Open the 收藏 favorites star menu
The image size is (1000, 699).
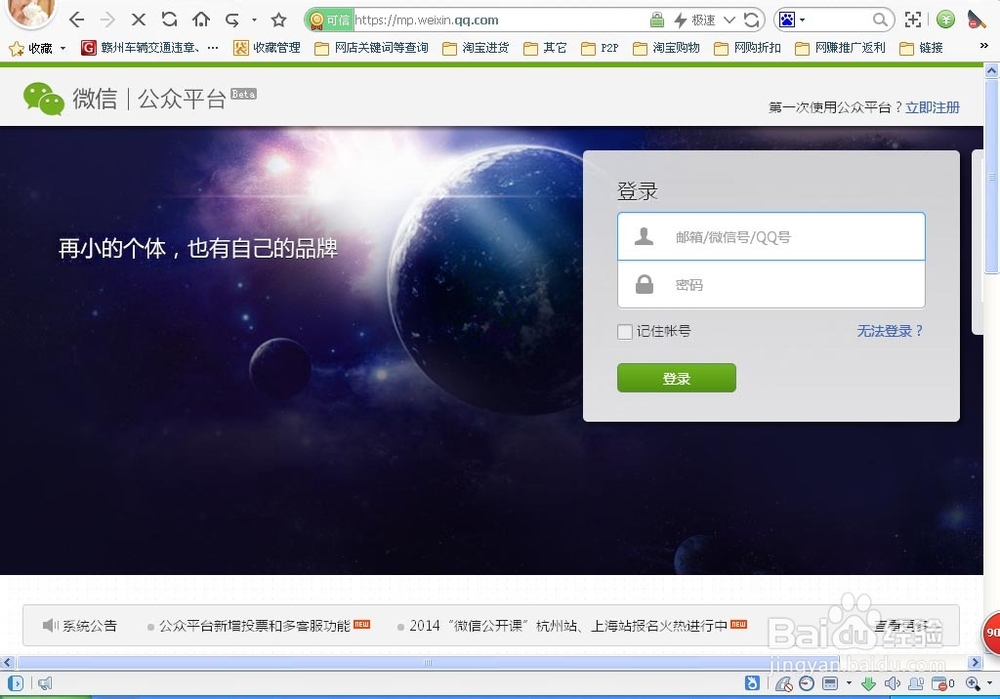[x=31, y=48]
